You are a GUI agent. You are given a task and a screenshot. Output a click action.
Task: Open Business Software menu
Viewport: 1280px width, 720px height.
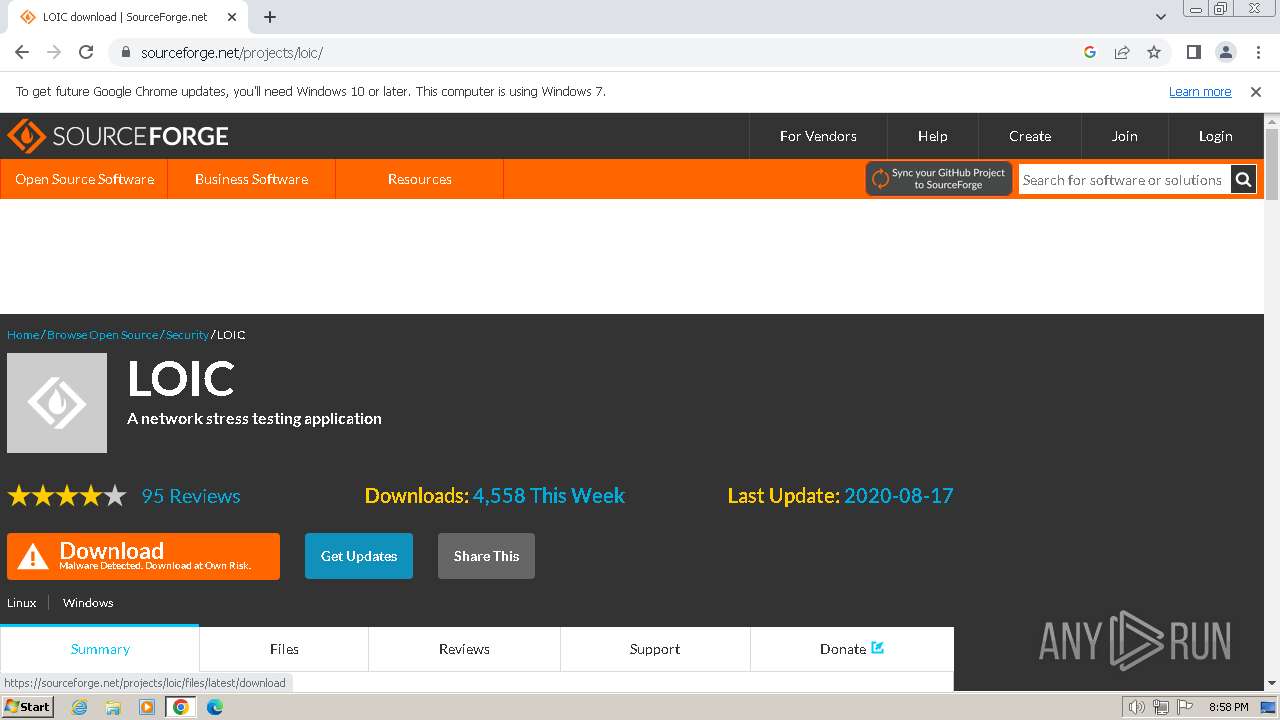(251, 179)
